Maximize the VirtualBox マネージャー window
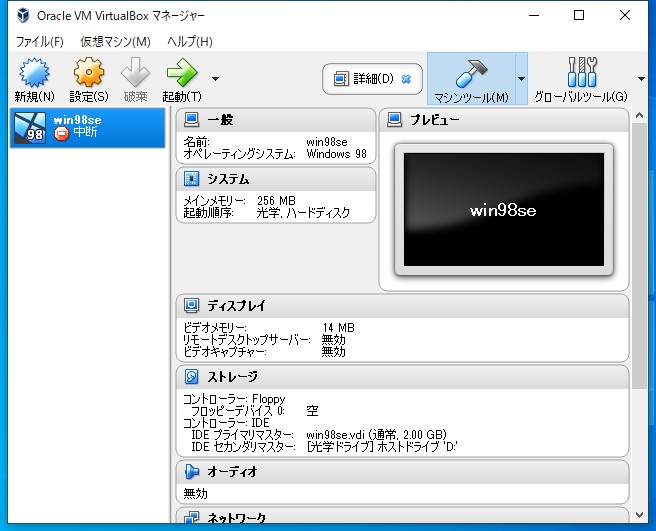 (x=579, y=15)
